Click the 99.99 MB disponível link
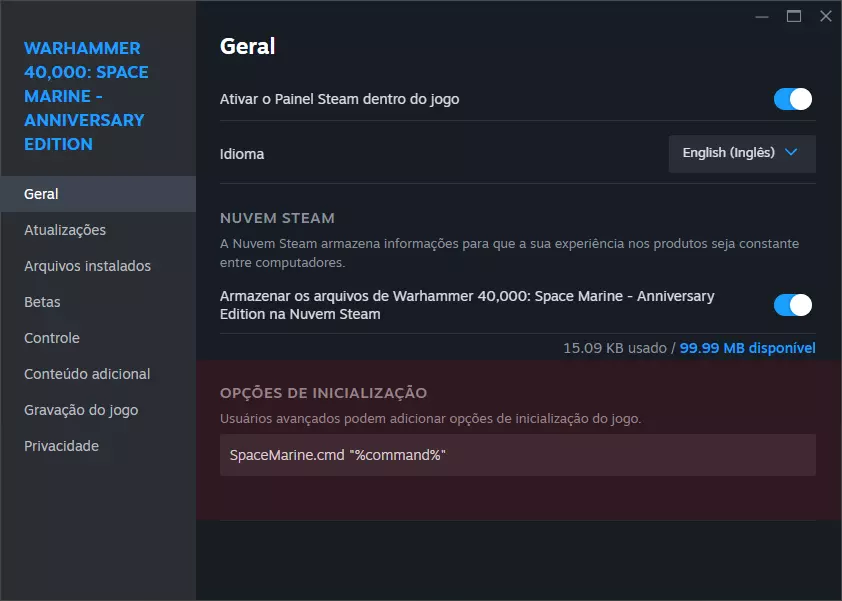The height and width of the screenshot is (601, 842). pyautogui.click(x=747, y=348)
